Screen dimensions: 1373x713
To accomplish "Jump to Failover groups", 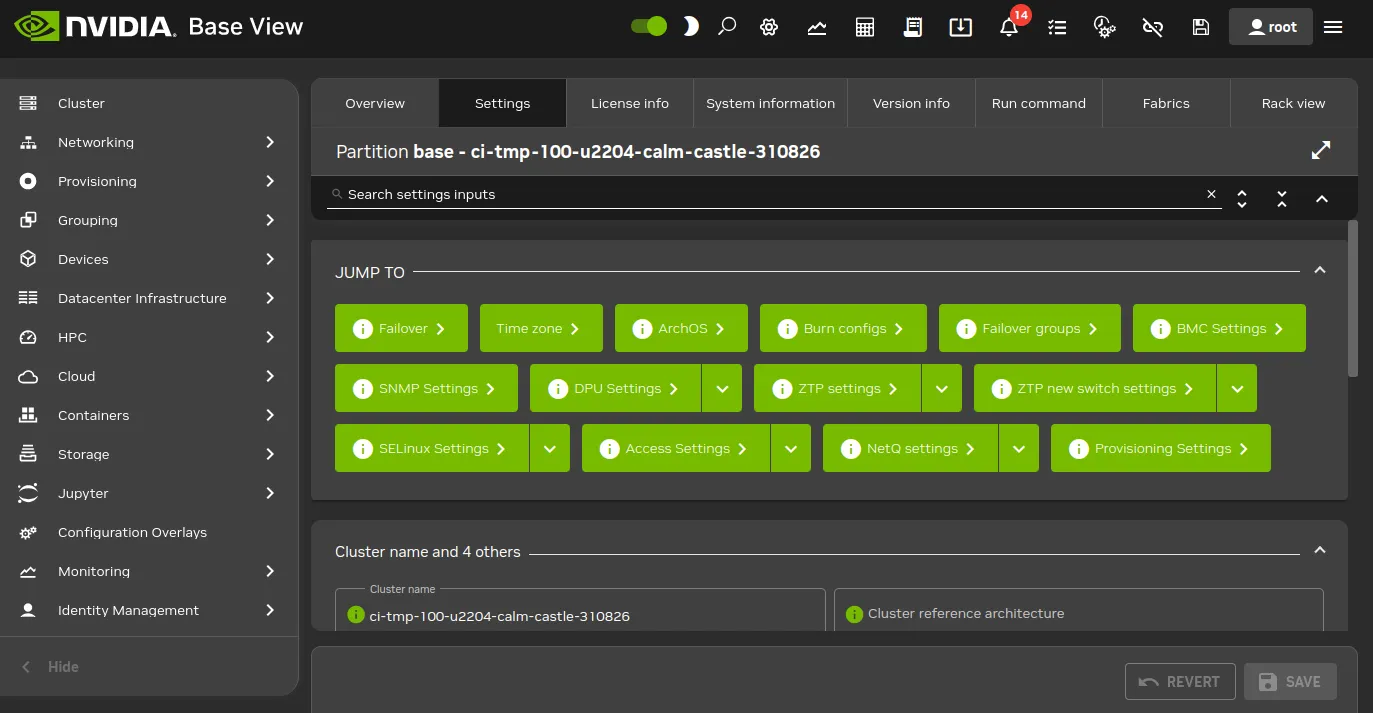I will (1030, 328).
